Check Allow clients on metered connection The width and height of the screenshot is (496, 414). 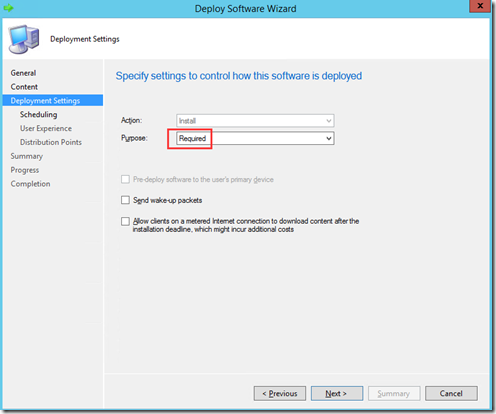pos(125,221)
